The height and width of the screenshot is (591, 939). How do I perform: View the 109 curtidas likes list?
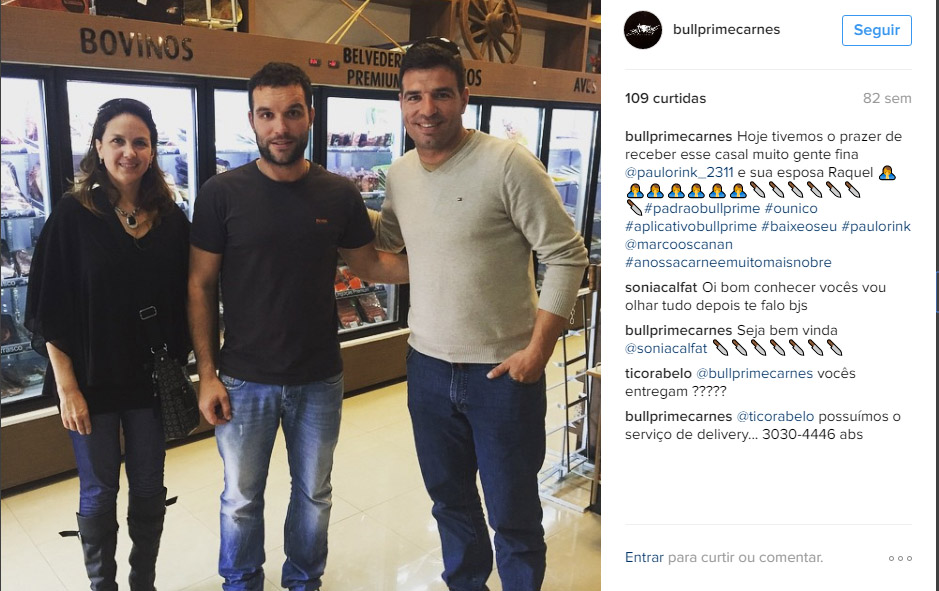[665, 98]
